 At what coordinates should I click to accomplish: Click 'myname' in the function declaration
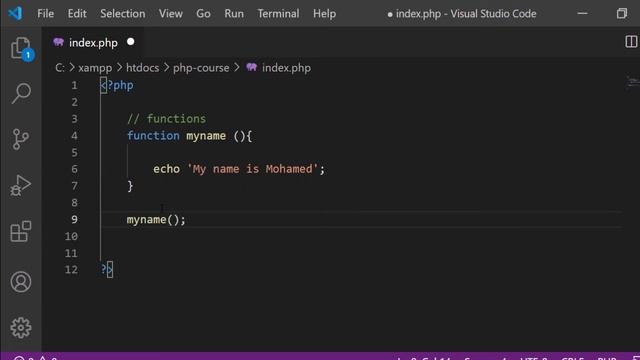point(206,136)
